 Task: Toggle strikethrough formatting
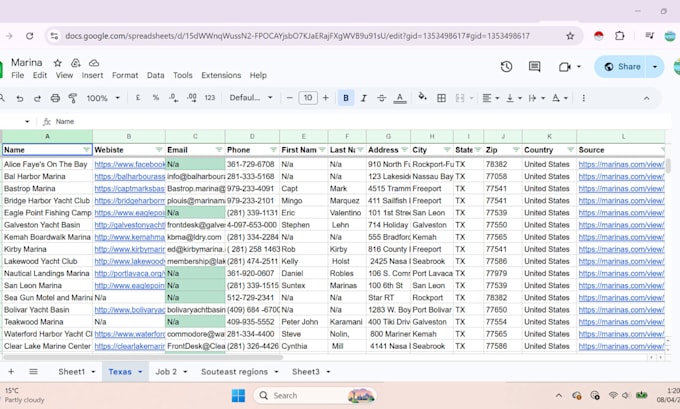click(x=382, y=98)
